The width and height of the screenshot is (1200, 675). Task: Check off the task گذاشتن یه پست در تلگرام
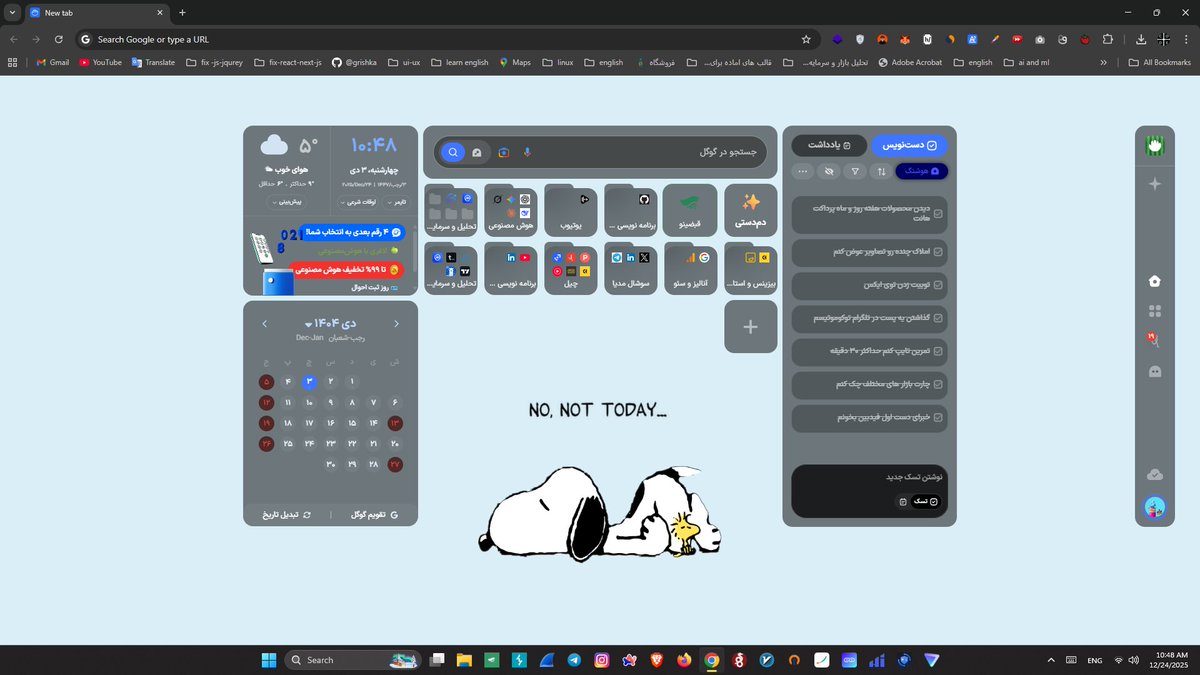(937, 318)
